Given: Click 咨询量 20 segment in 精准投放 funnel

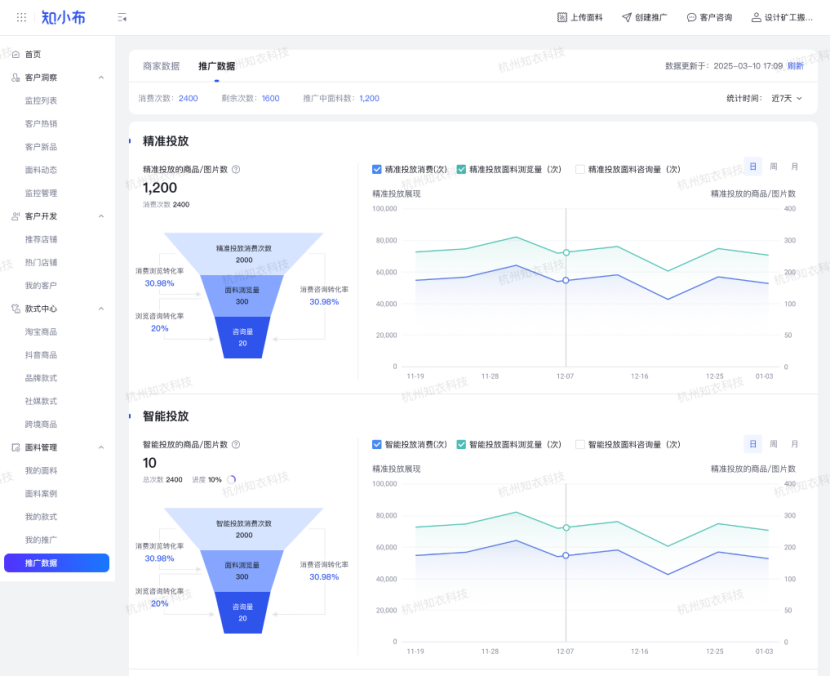Looking at the screenshot, I should point(242,338).
